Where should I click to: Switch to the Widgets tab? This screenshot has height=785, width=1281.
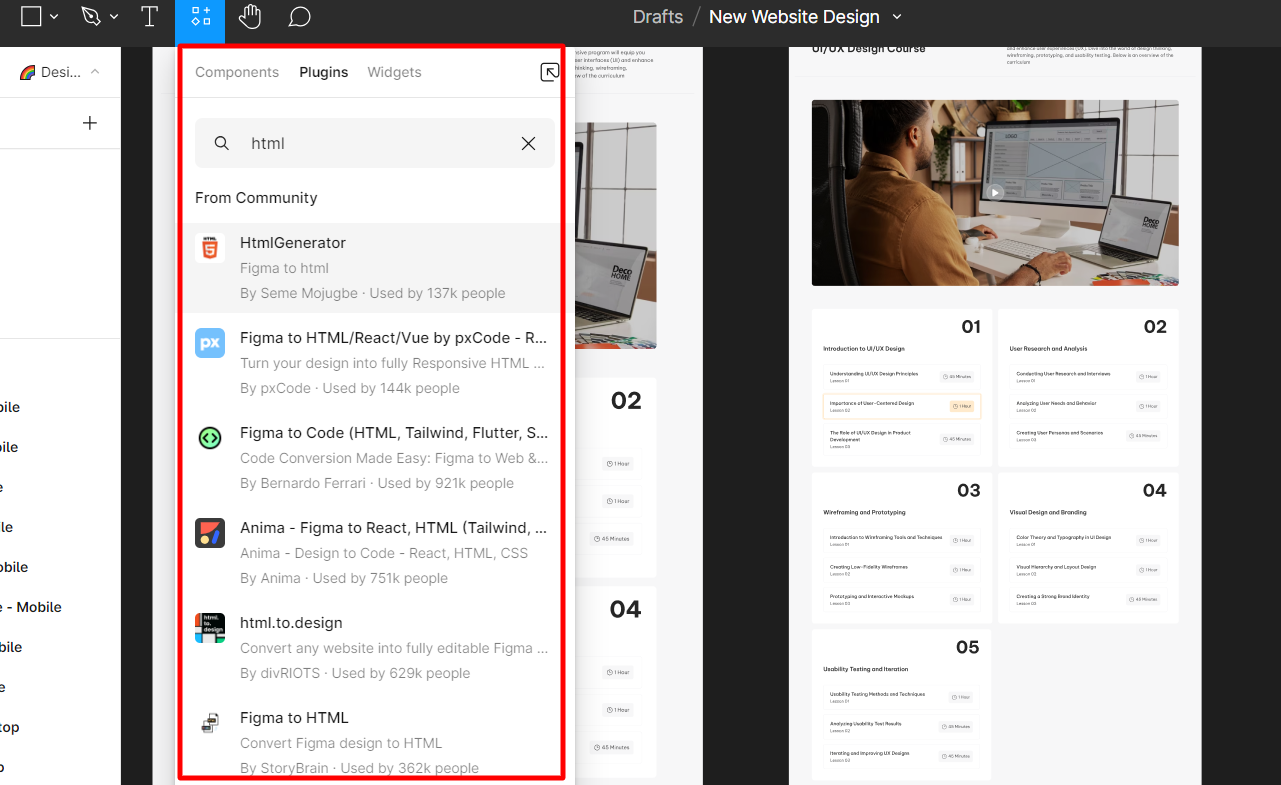(x=394, y=72)
